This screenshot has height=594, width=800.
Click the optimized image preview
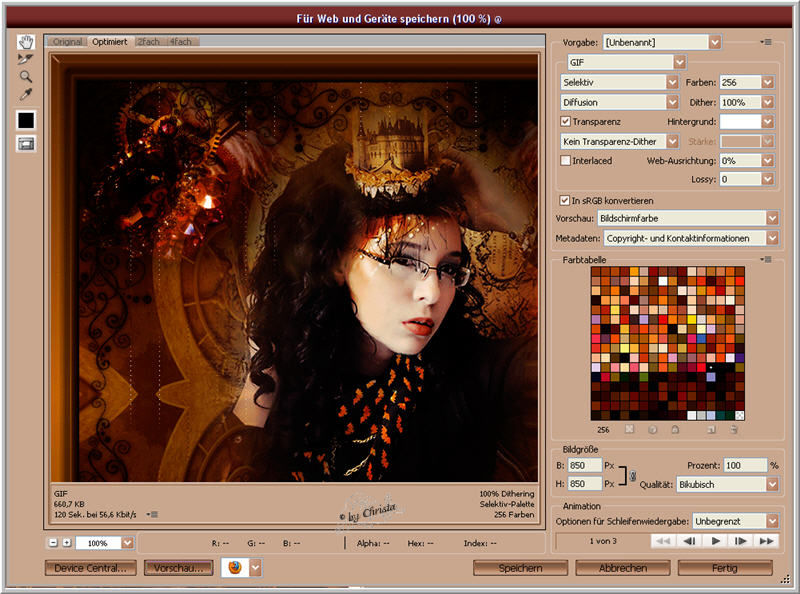click(294, 267)
